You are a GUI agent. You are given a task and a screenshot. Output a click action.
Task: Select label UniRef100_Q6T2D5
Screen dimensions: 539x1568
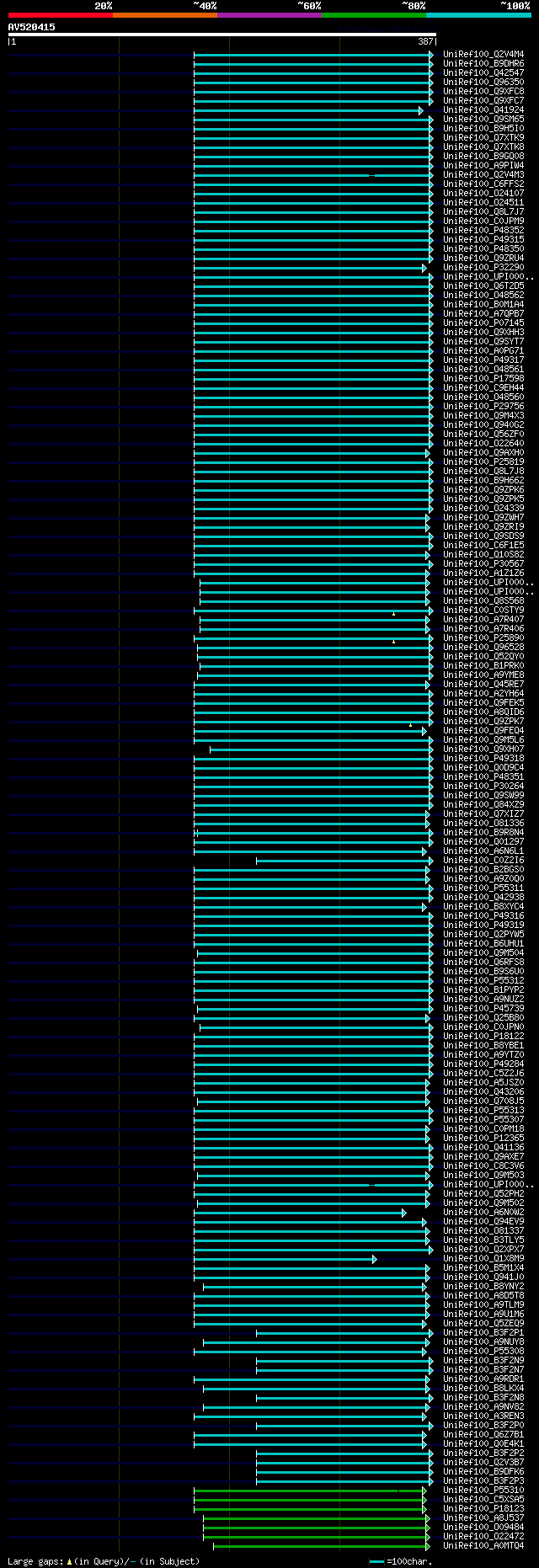(483, 285)
